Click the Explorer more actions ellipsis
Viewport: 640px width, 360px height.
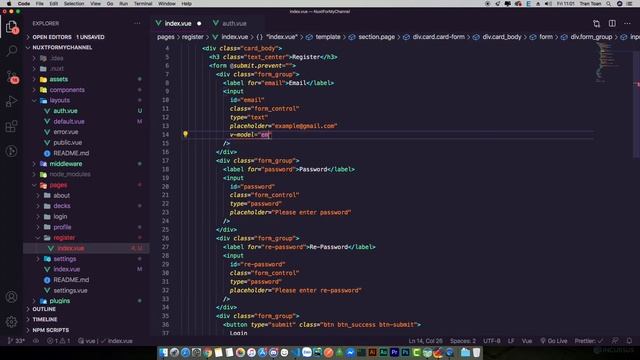(137, 24)
